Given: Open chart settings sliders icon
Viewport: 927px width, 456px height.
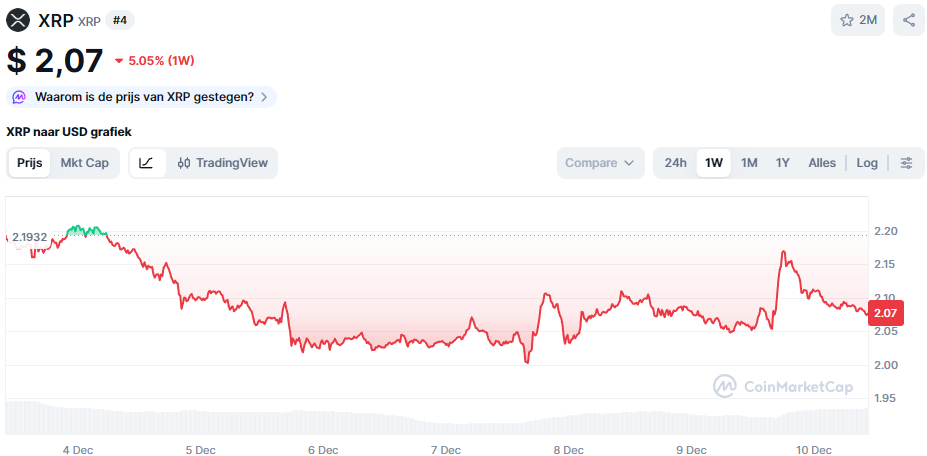Looking at the screenshot, I should (906, 163).
